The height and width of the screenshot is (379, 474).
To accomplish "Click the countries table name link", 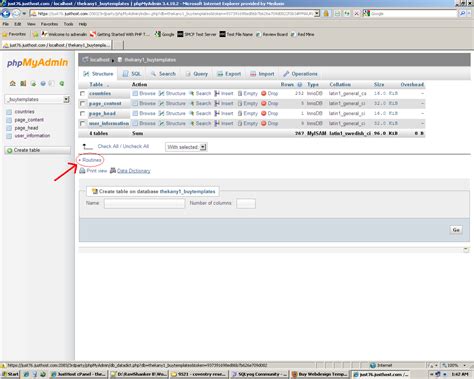I will coord(100,94).
